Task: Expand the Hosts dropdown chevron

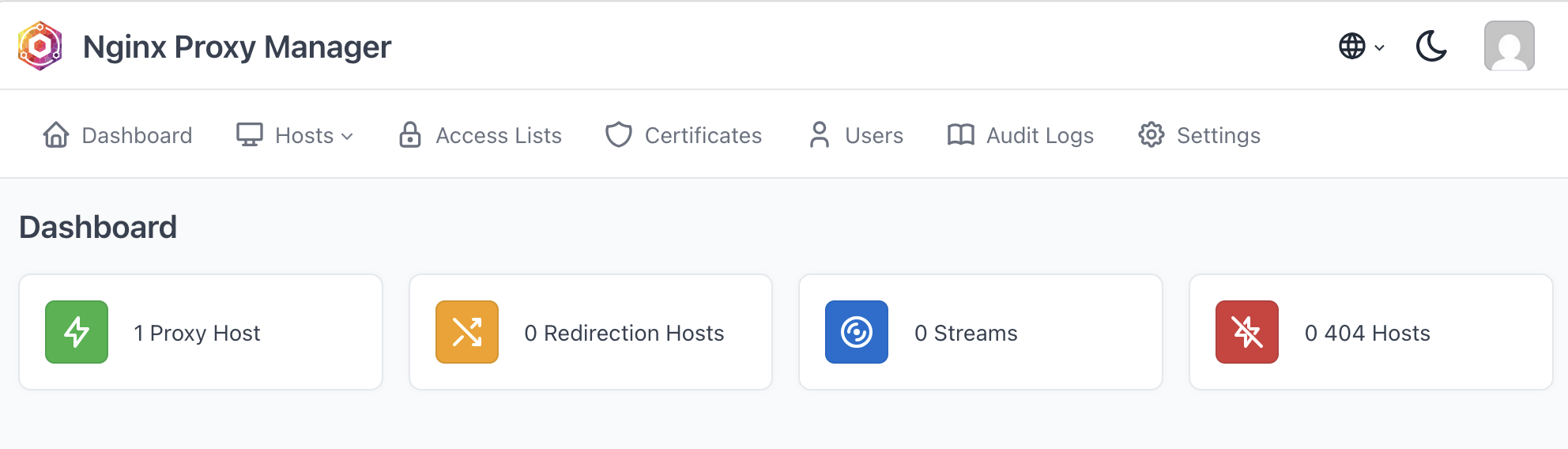Action: click(x=347, y=137)
